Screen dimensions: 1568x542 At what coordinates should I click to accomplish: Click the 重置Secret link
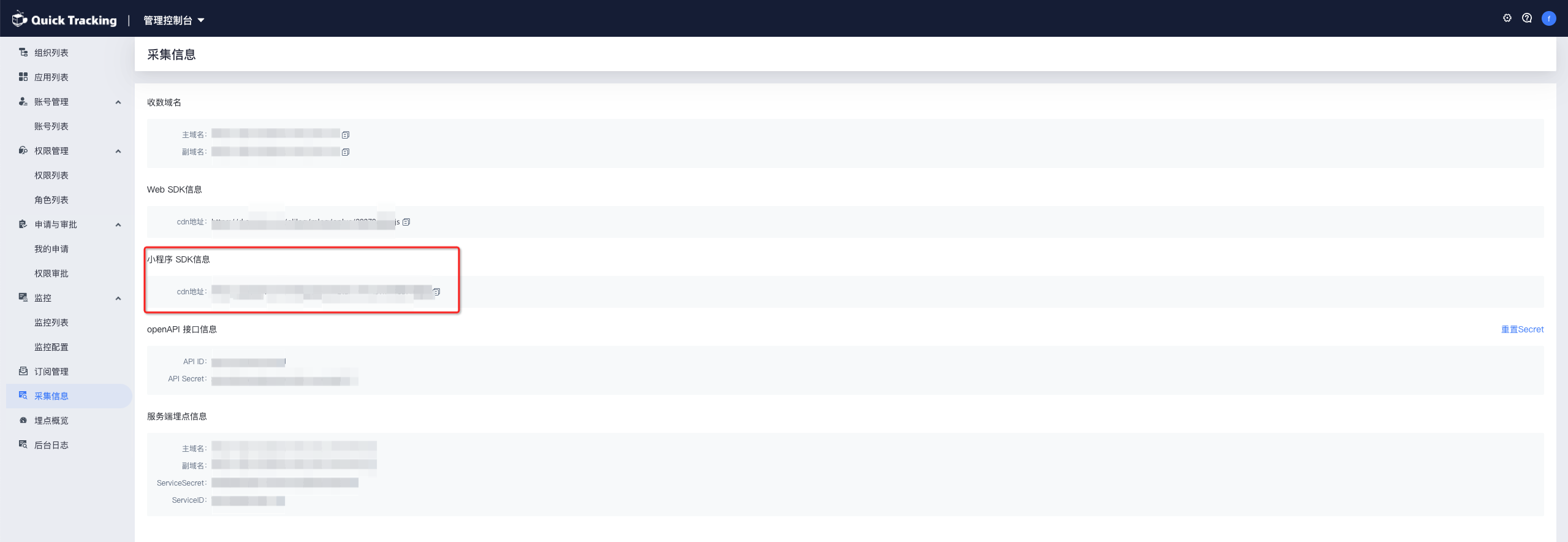(1522, 329)
